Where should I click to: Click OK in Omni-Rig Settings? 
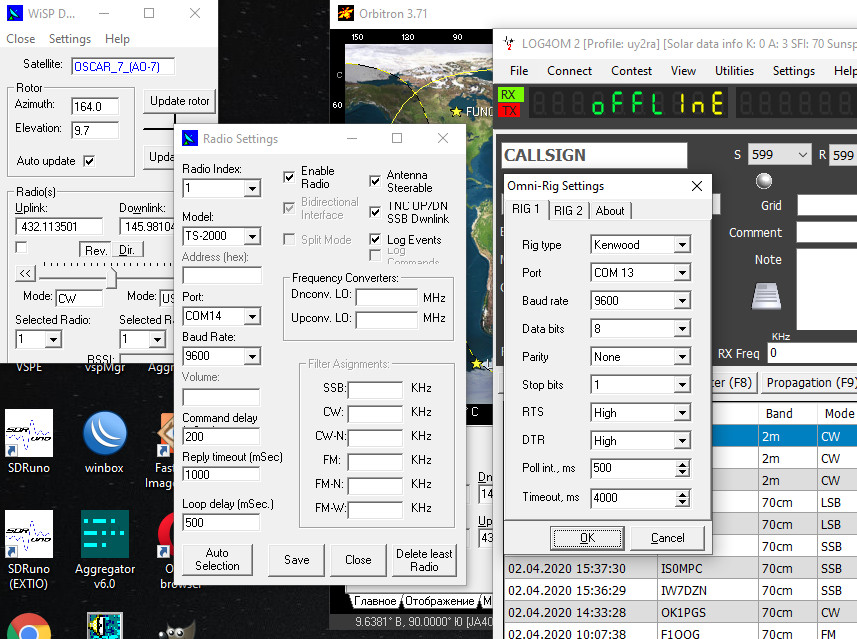point(587,538)
